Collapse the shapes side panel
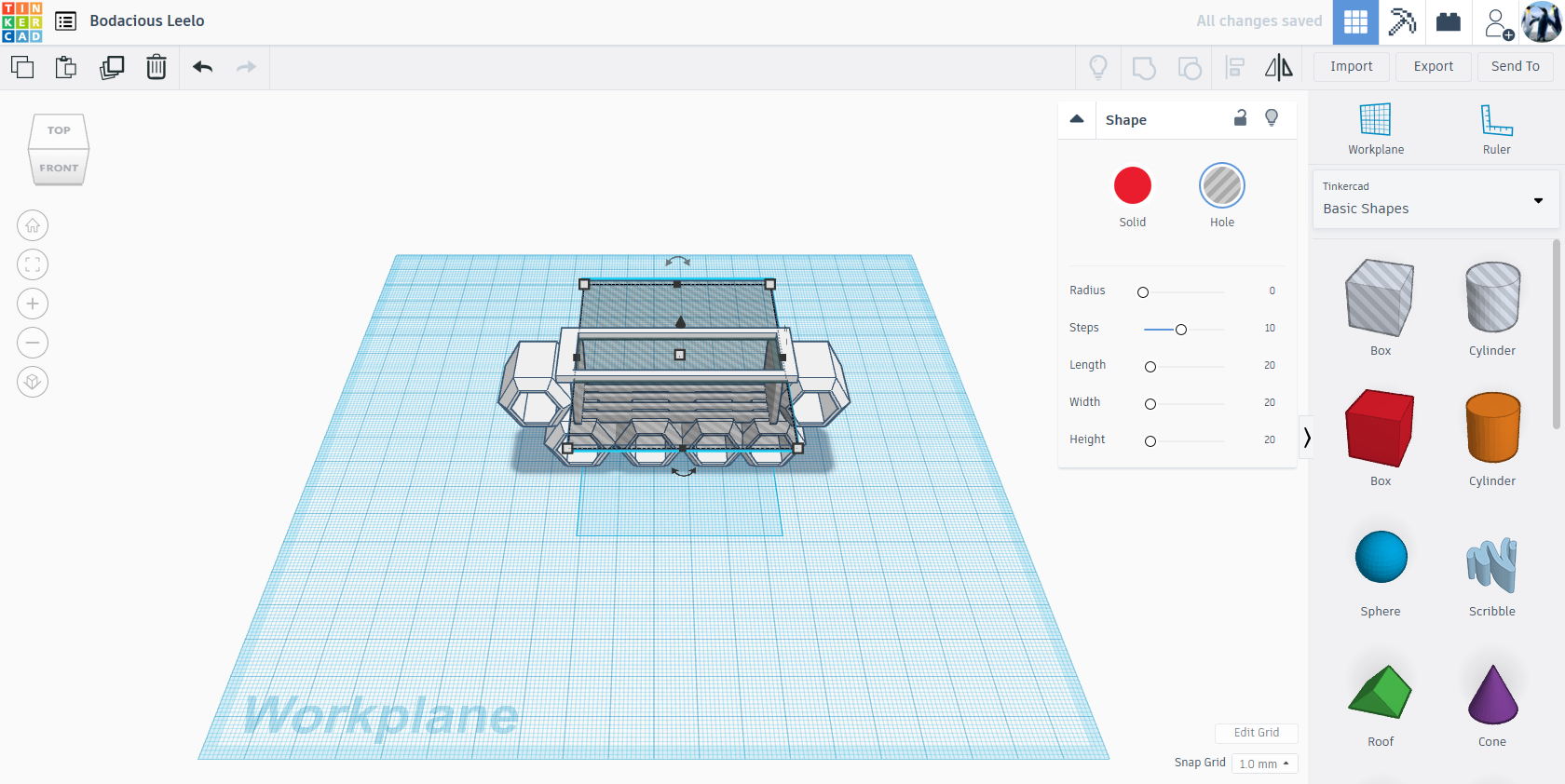The height and width of the screenshot is (784, 1565). click(x=1307, y=438)
